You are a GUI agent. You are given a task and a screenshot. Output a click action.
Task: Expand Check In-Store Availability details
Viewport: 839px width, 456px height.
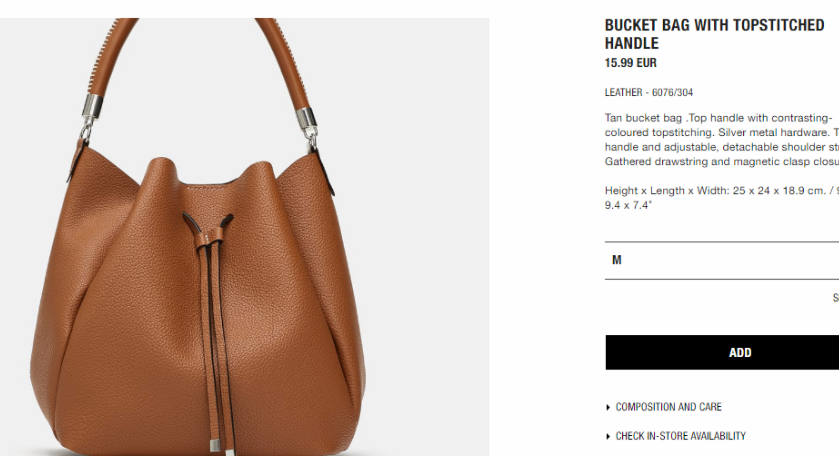[x=680, y=436]
